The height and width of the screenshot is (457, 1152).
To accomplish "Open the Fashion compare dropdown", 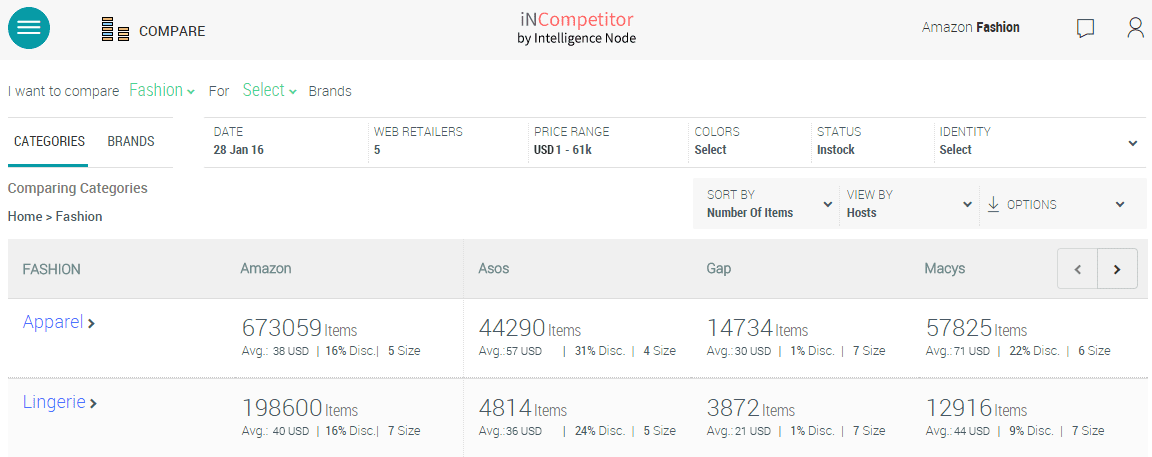I will [162, 90].
